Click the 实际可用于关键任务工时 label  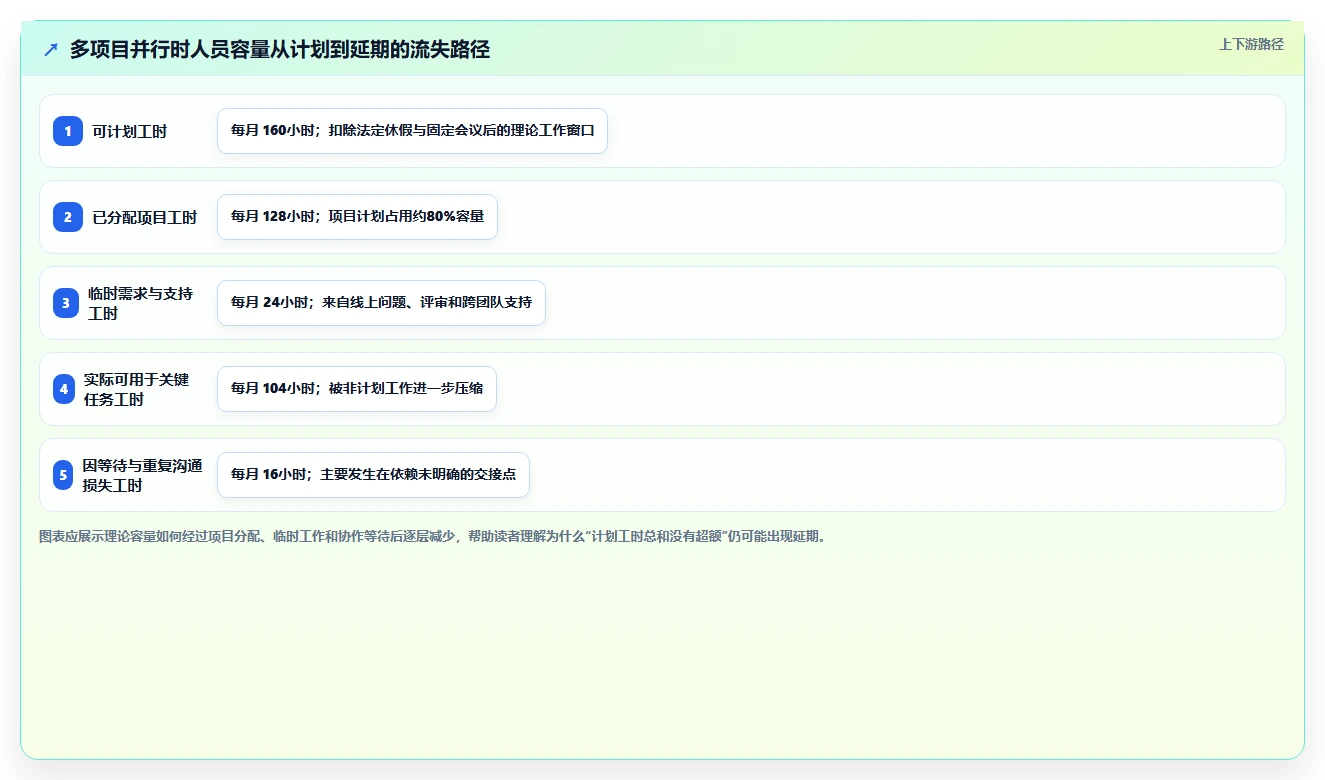(x=137, y=389)
